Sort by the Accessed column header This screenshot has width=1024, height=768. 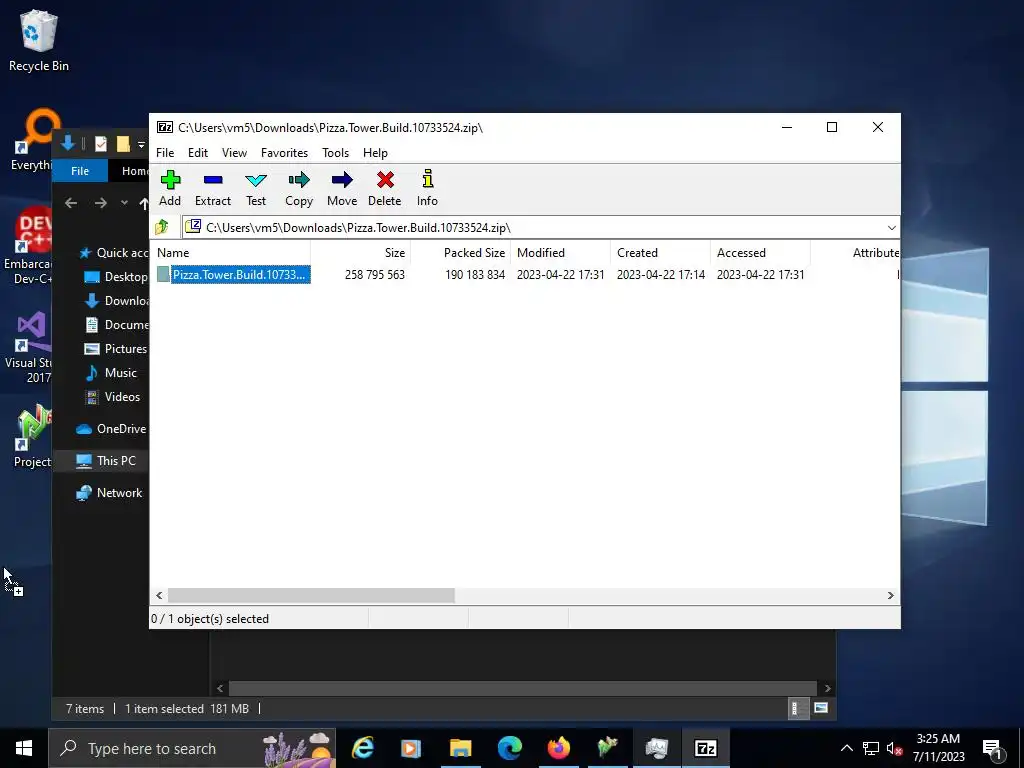(x=760, y=253)
